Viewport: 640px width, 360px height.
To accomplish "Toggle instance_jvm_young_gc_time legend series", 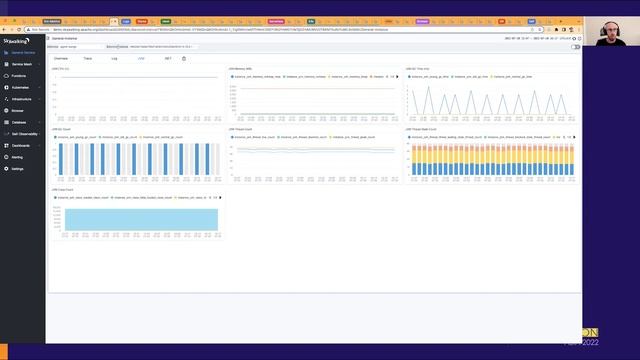I will [x=429, y=77].
